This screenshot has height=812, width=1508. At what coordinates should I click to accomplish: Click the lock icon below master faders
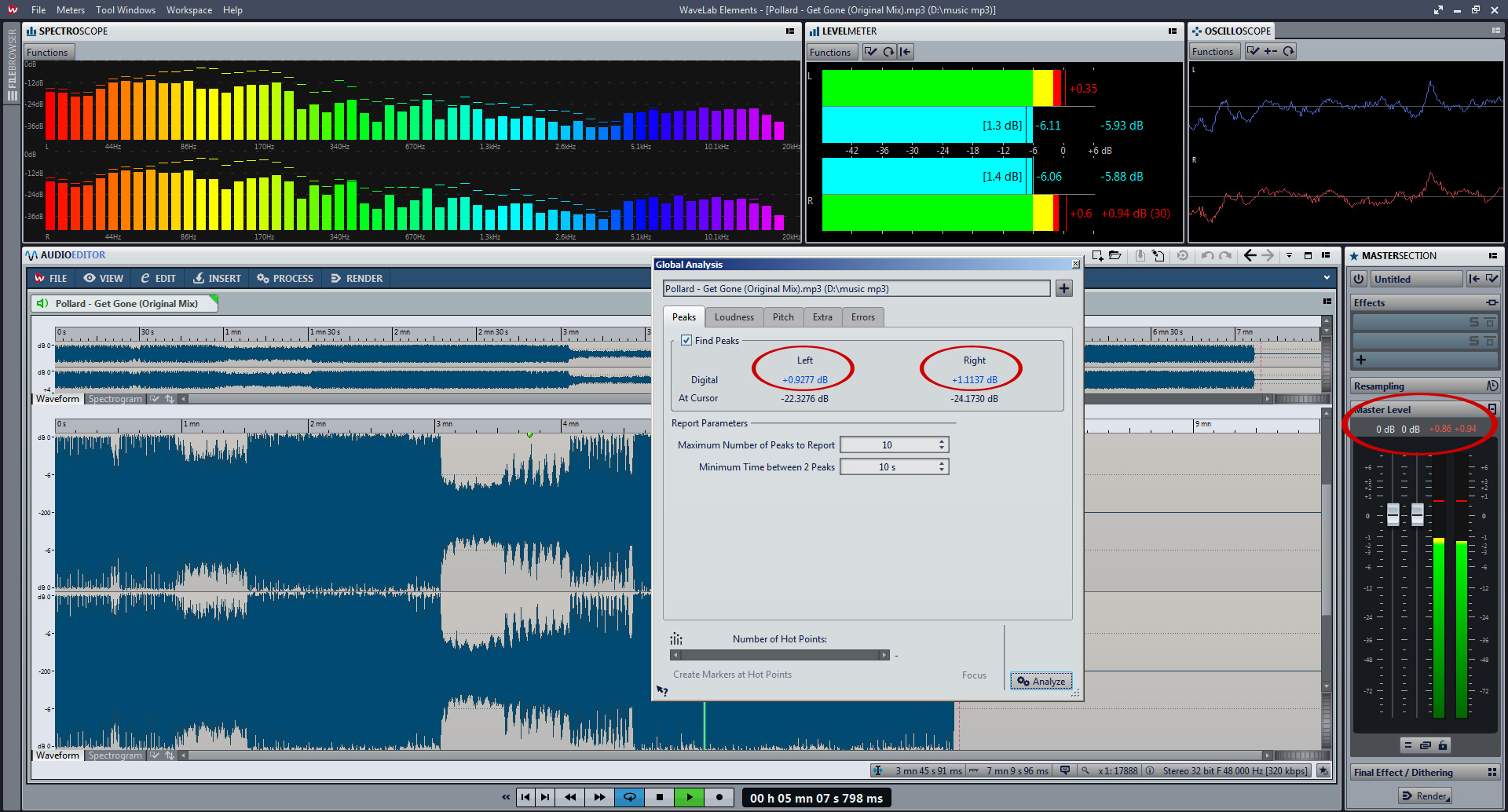click(1443, 745)
